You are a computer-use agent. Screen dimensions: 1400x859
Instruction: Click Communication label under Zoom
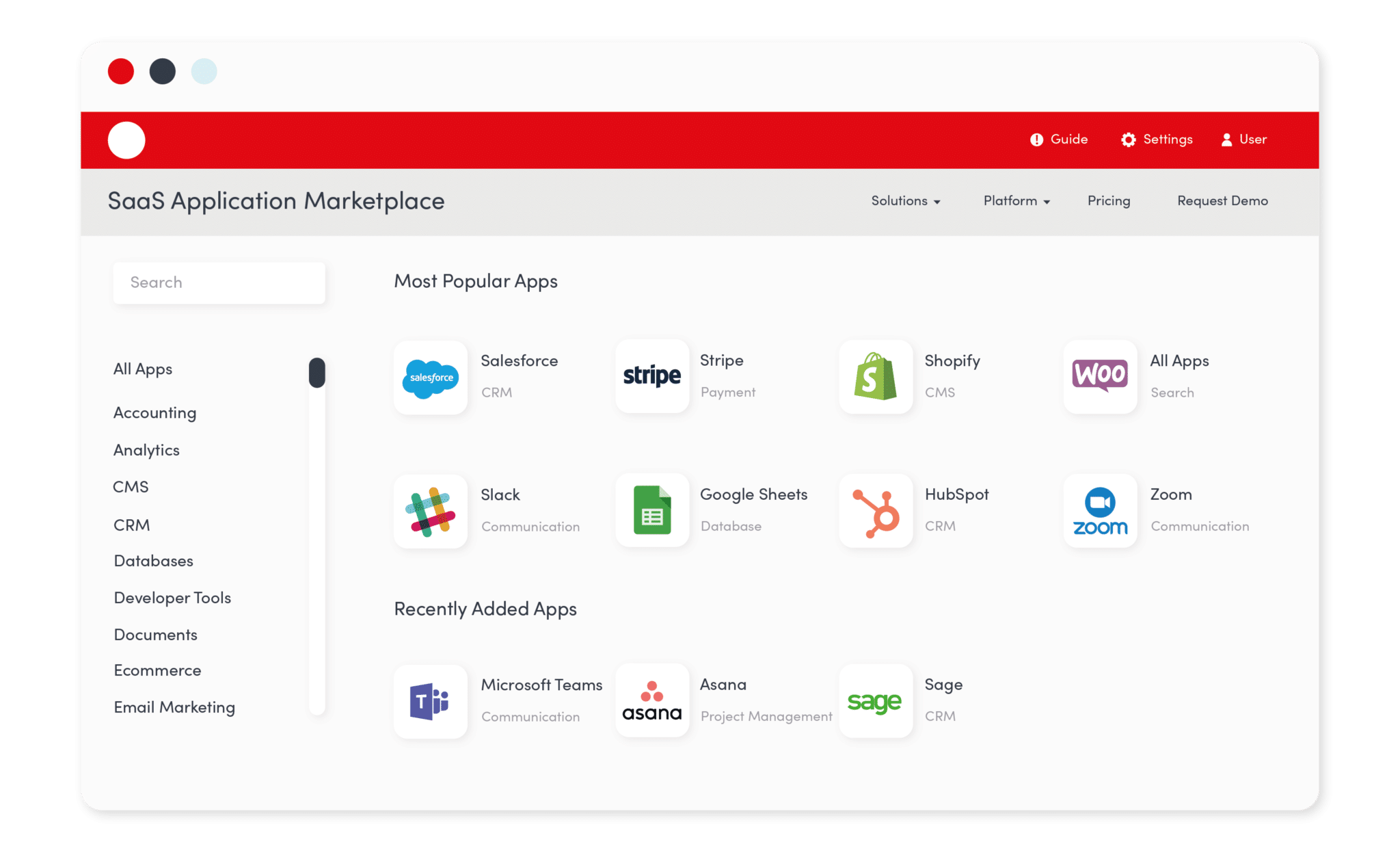pos(1200,527)
